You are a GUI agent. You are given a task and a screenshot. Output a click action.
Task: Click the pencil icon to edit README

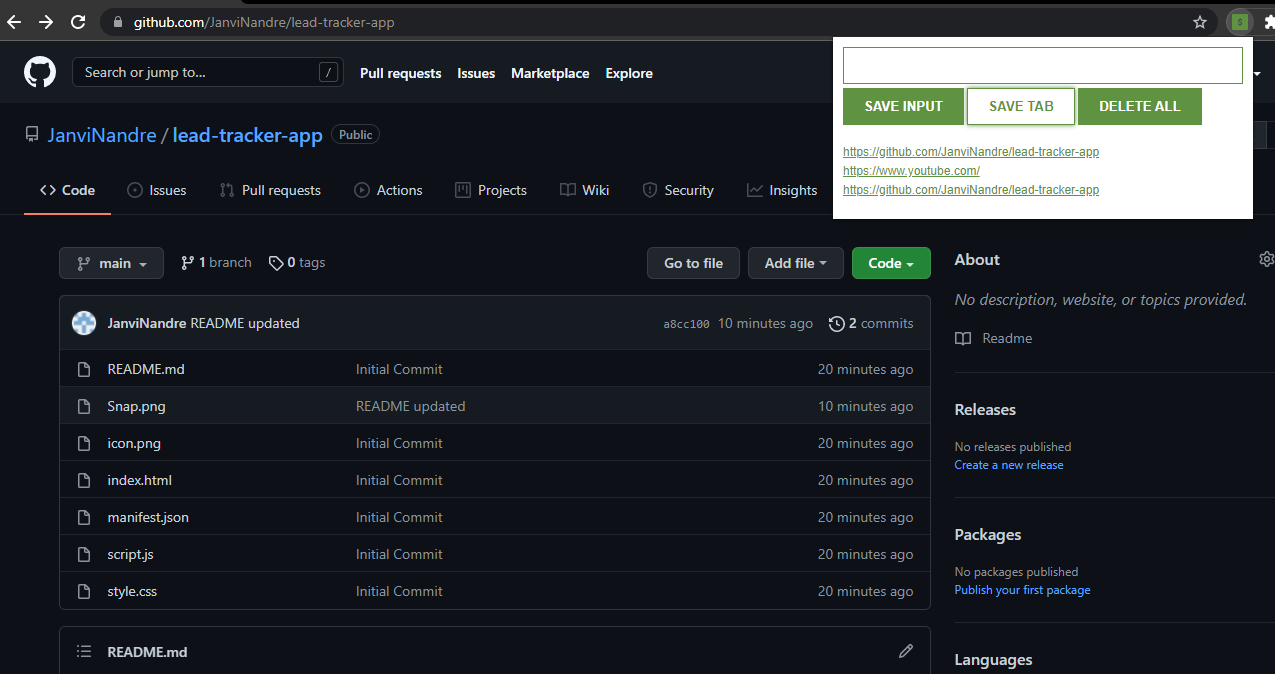pyautogui.click(x=905, y=651)
